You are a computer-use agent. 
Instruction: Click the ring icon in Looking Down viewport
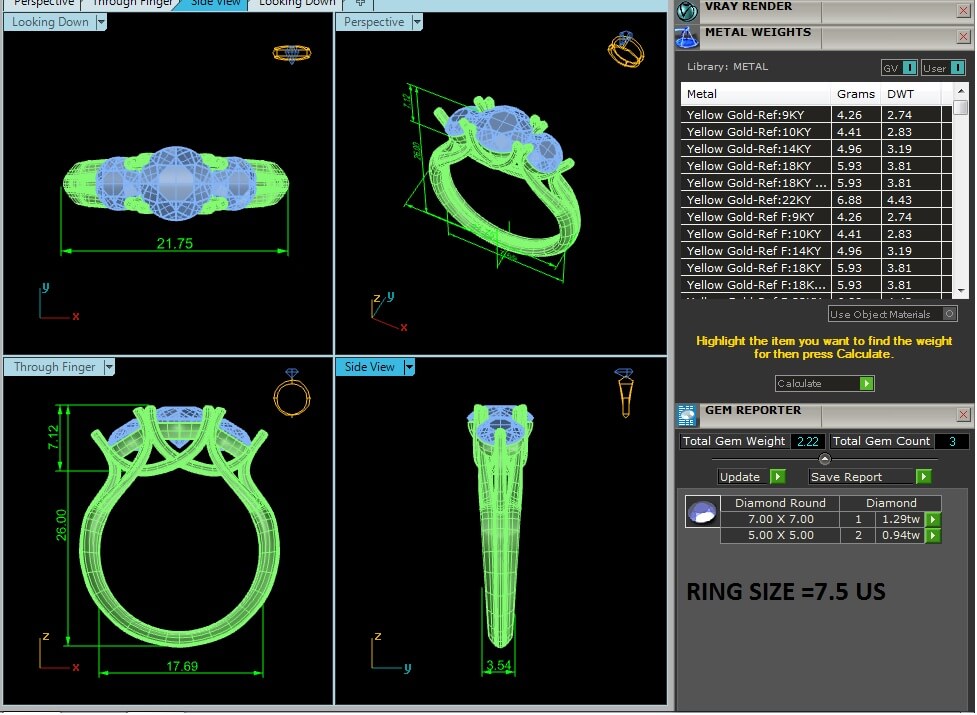pyautogui.click(x=291, y=54)
